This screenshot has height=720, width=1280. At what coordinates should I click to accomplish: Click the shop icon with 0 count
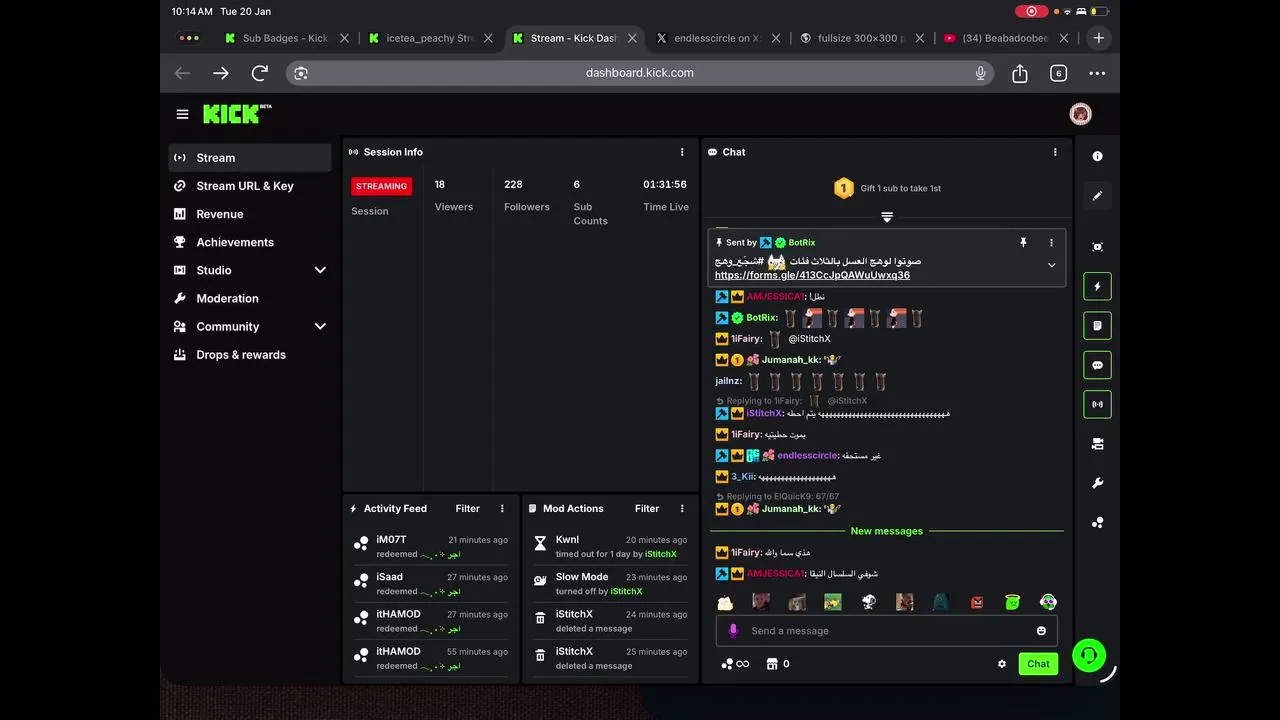778,664
